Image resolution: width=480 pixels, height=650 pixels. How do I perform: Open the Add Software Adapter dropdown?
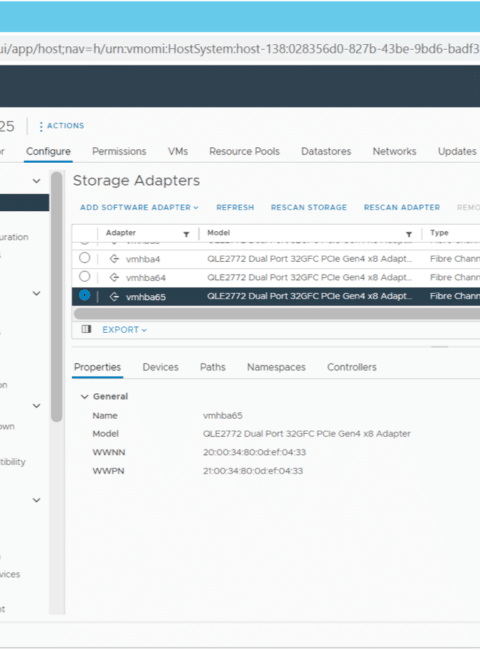(x=139, y=207)
